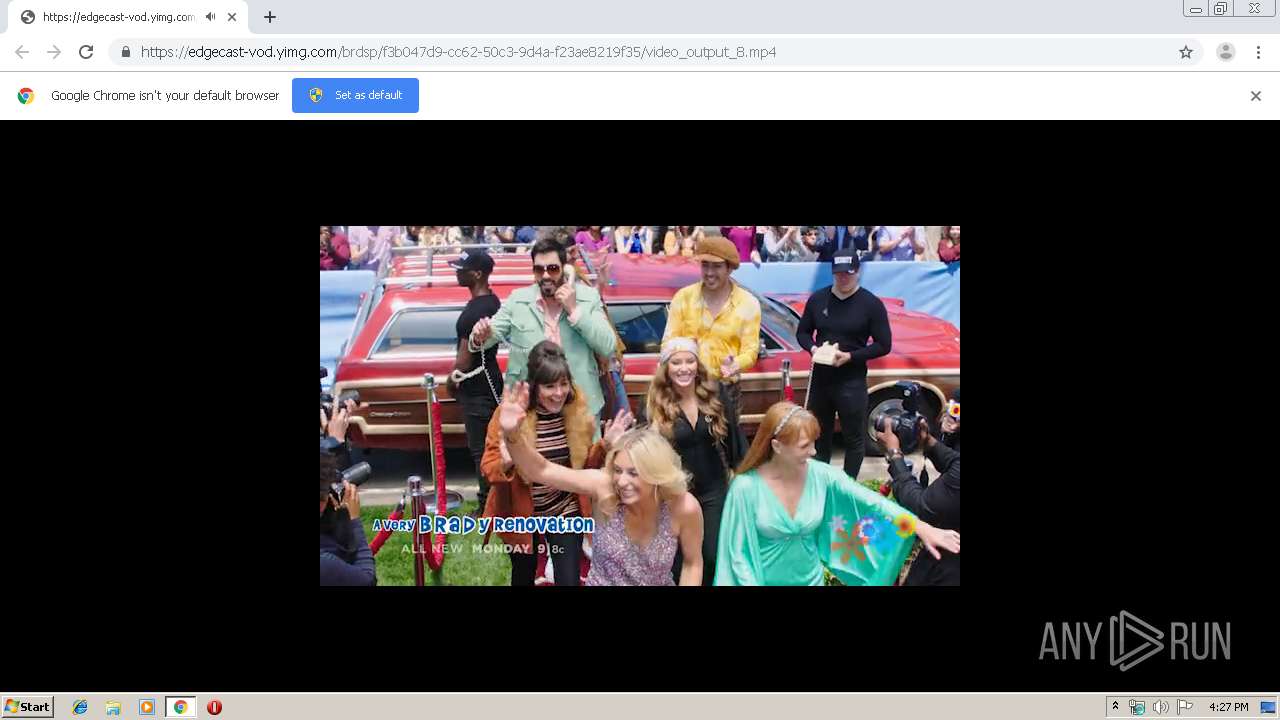Minimize the Chrome window
This screenshot has width=1280, height=720.
click(1196, 8)
